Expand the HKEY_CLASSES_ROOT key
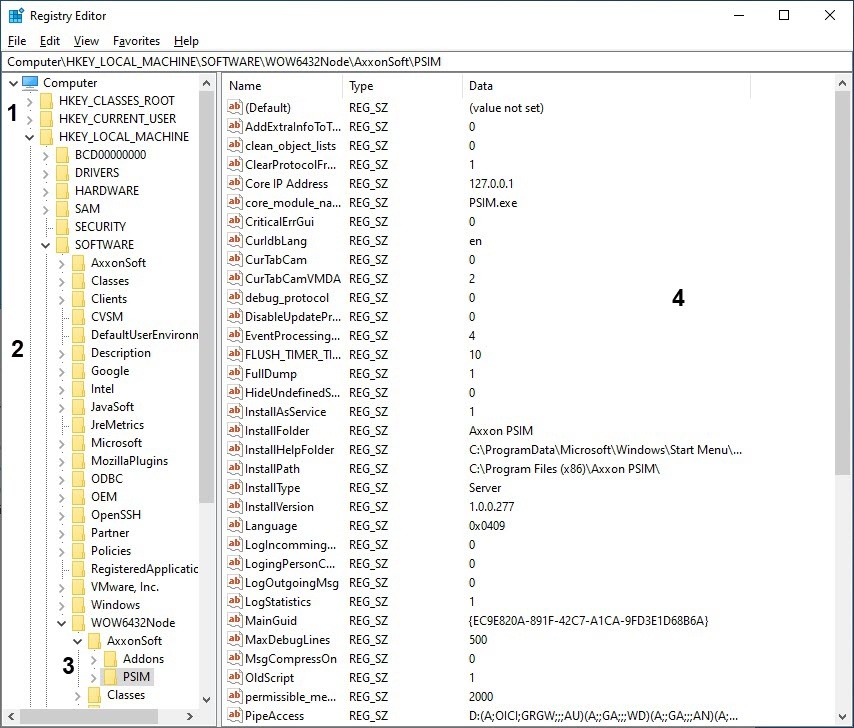The width and height of the screenshot is (854, 728). point(30,101)
